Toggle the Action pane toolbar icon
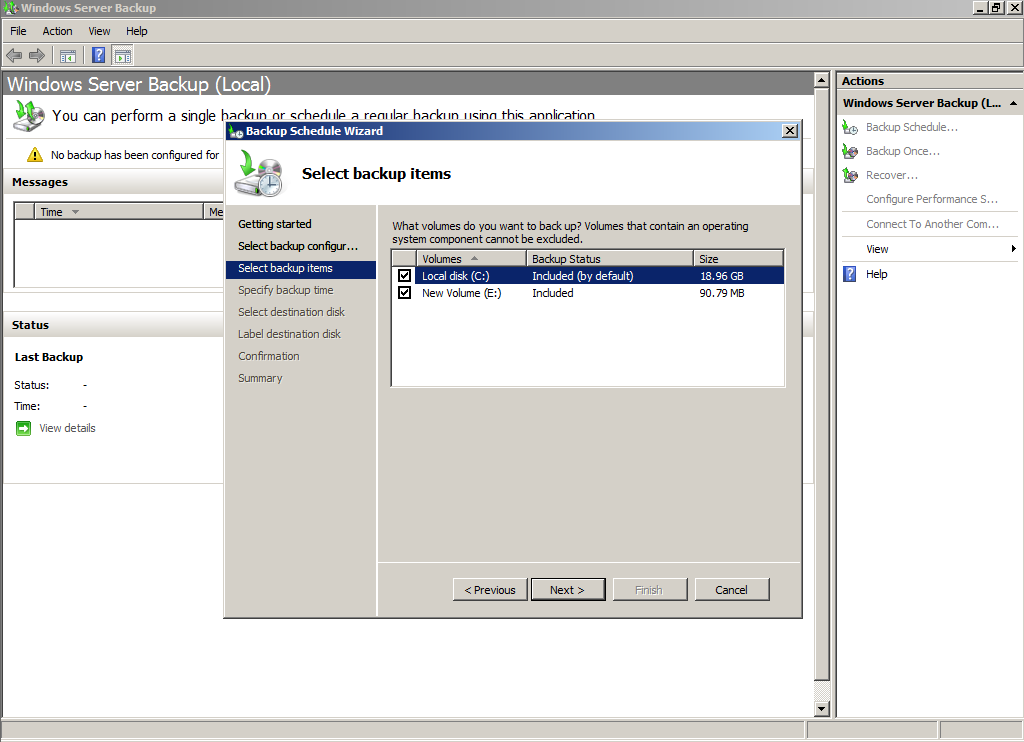This screenshot has width=1024, height=742. click(122, 56)
